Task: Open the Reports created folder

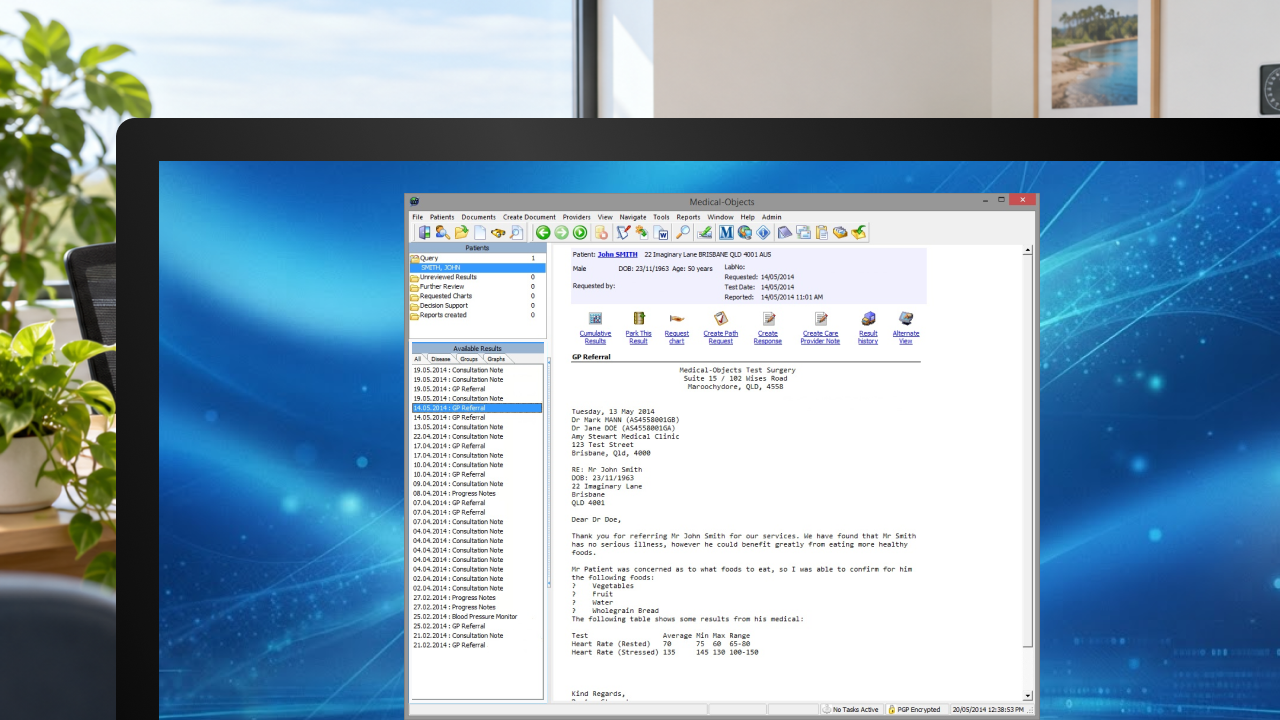Action: pyautogui.click(x=478, y=315)
